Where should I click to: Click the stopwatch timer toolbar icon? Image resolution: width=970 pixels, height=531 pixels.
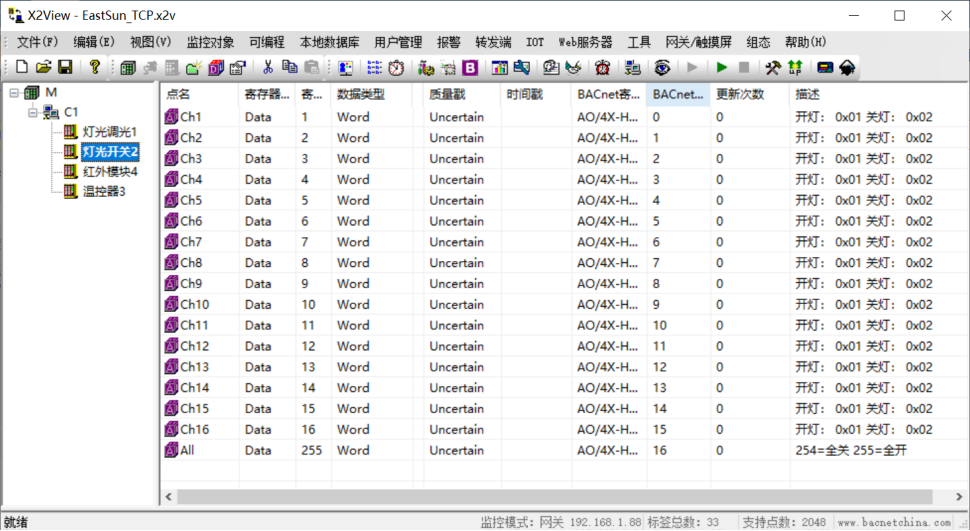tap(396, 67)
